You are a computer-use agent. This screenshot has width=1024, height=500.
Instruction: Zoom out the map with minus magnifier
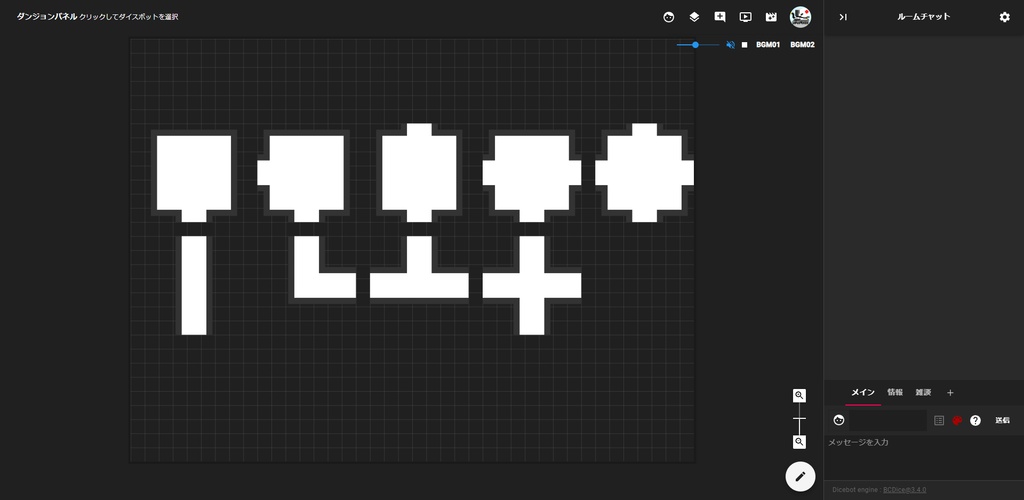point(799,442)
